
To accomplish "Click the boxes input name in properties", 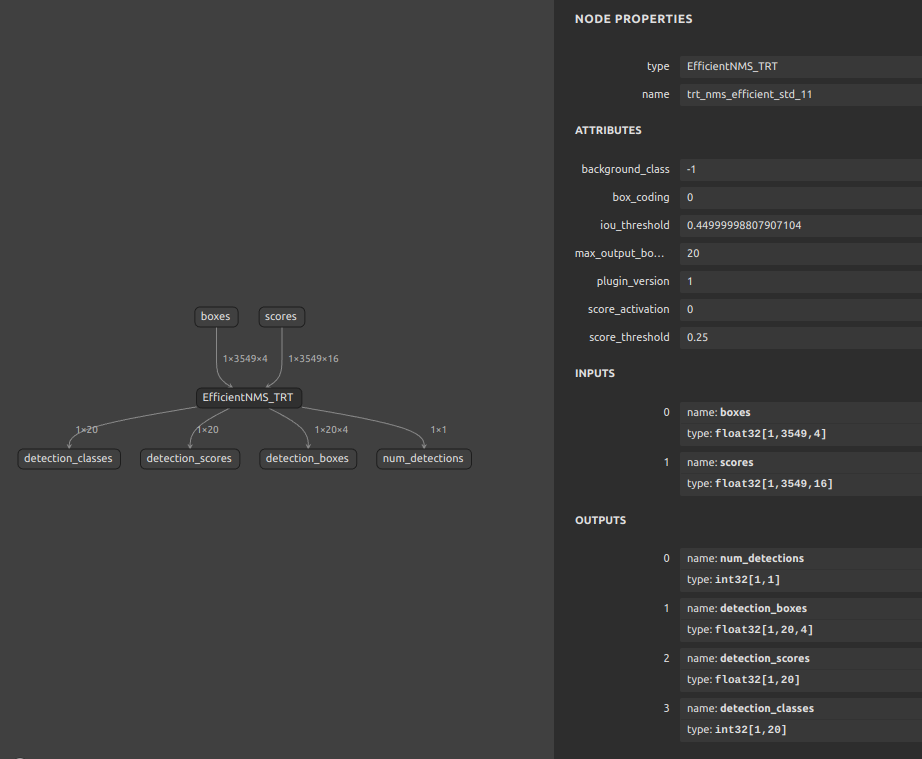I will [734, 412].
